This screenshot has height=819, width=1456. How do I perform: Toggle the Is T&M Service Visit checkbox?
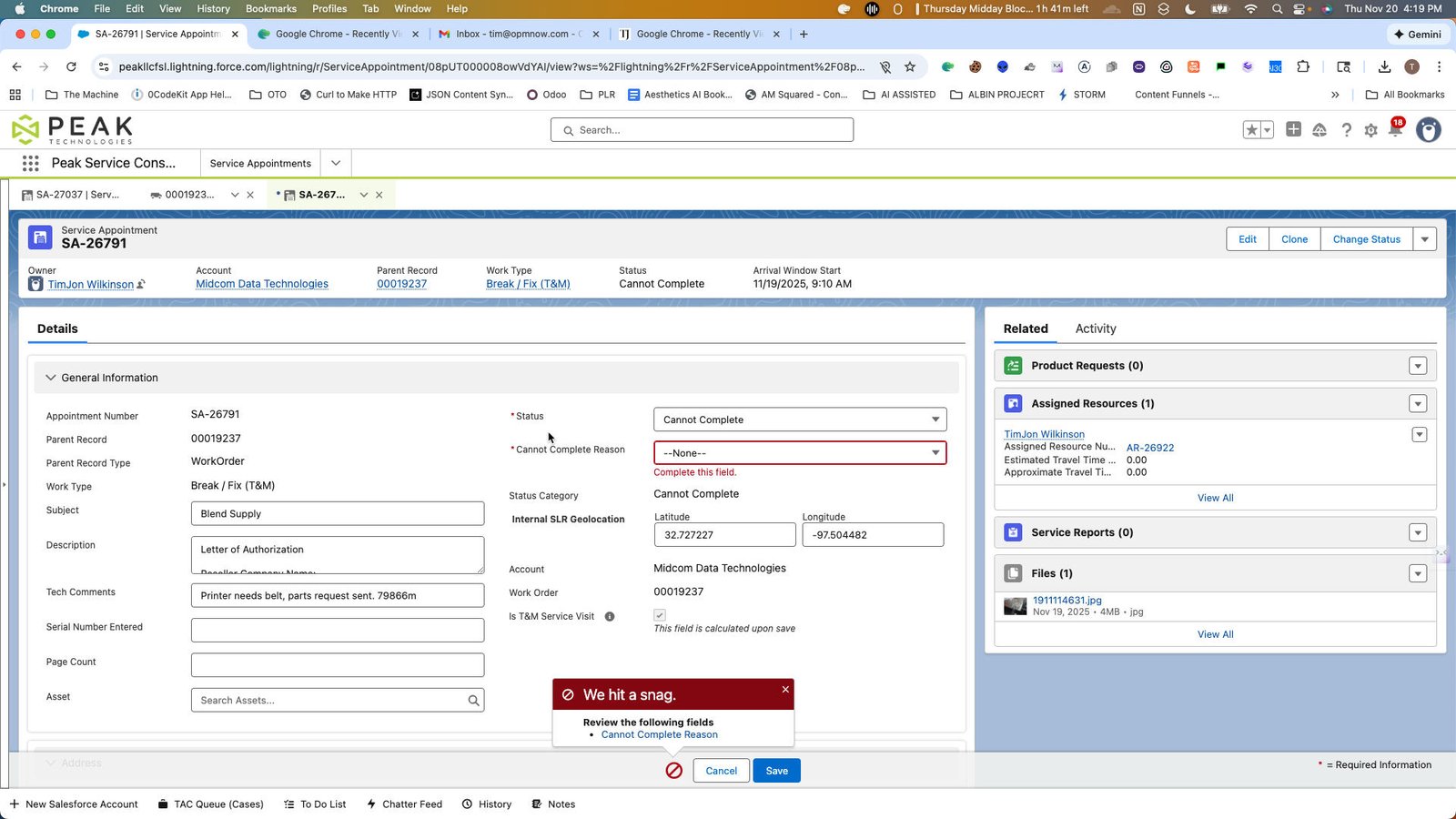click(660, 615)
